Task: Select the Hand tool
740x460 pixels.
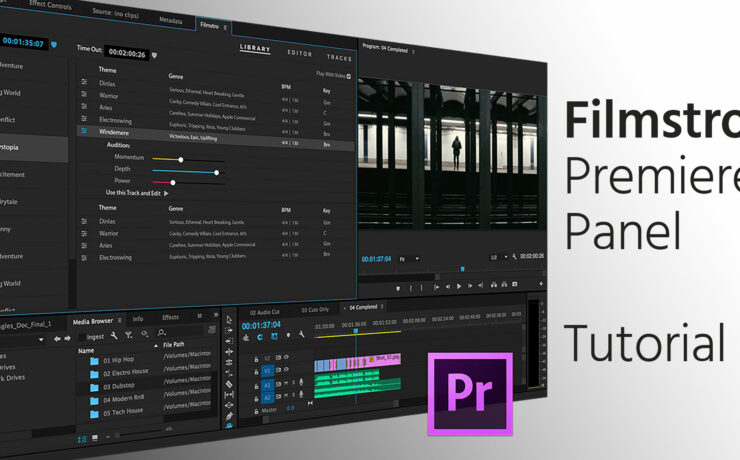Action: [x=229, y=426]
